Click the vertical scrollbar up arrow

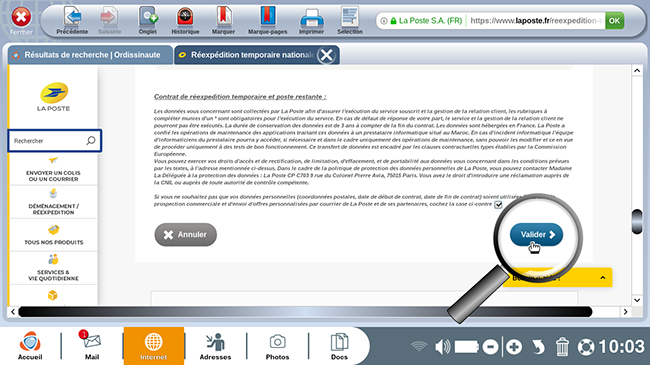[637, 71]
